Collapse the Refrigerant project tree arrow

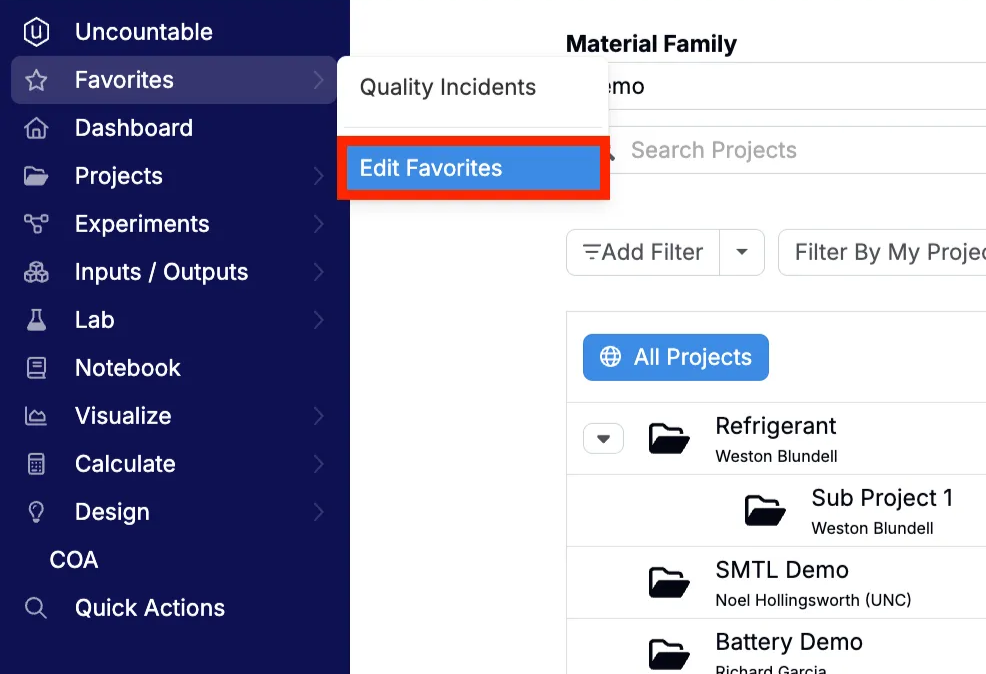coord(604,439)
